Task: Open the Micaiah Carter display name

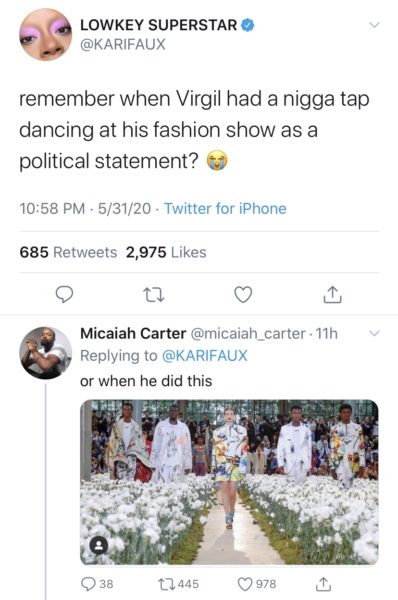Action: 133,333
